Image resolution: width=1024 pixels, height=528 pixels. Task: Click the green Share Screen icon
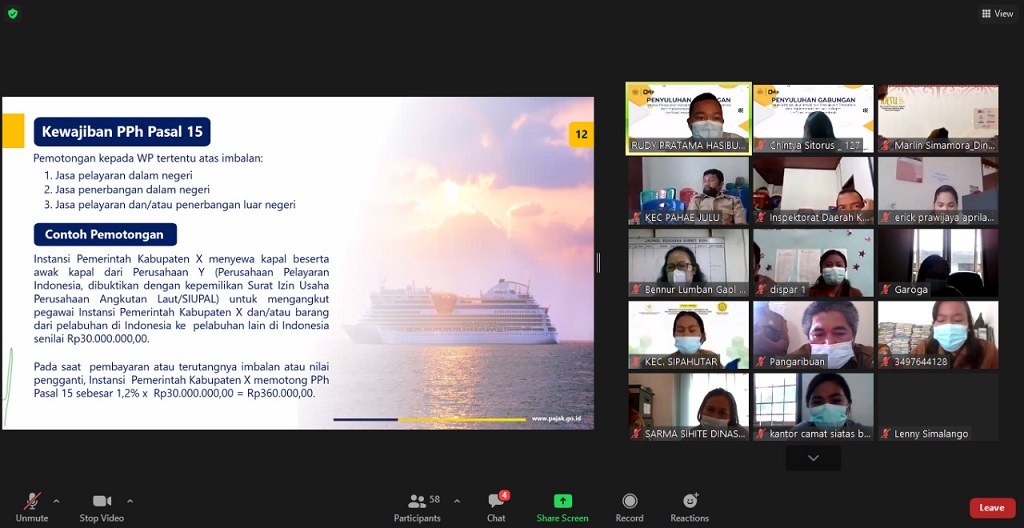[562, 501]
